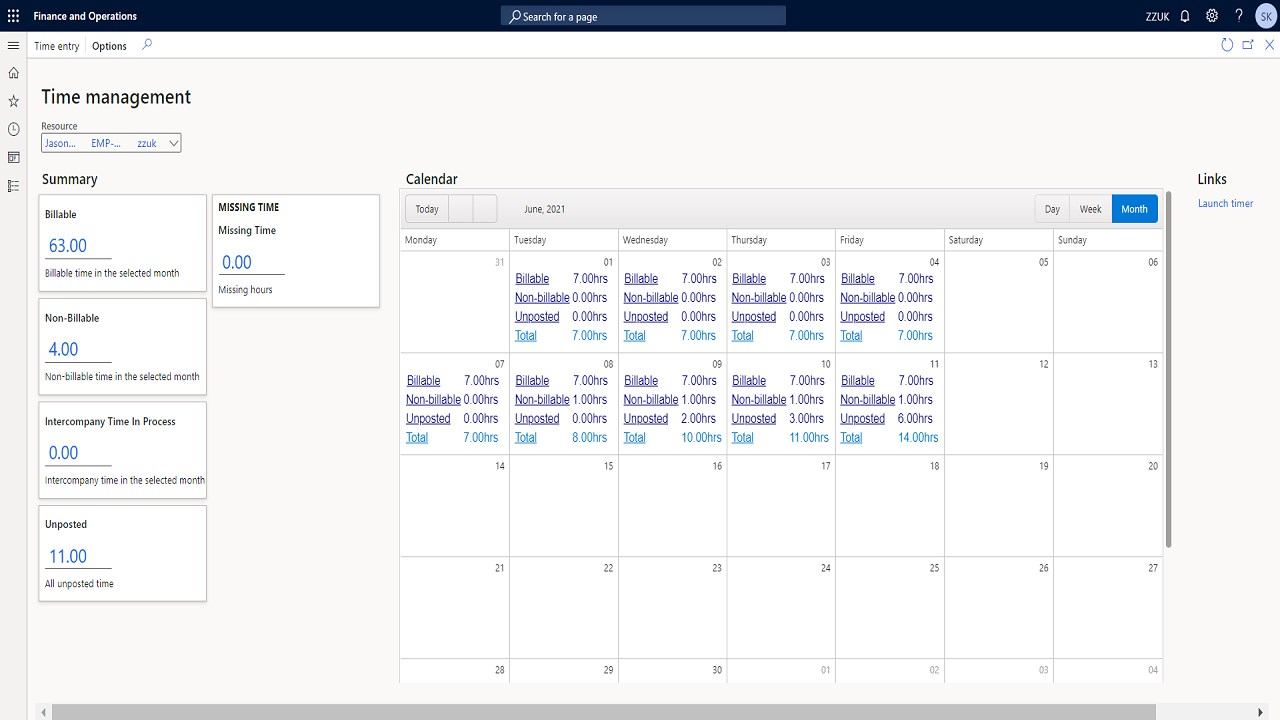Open the Recent clock icon
1280x720 pixels.
pos(13,129)
